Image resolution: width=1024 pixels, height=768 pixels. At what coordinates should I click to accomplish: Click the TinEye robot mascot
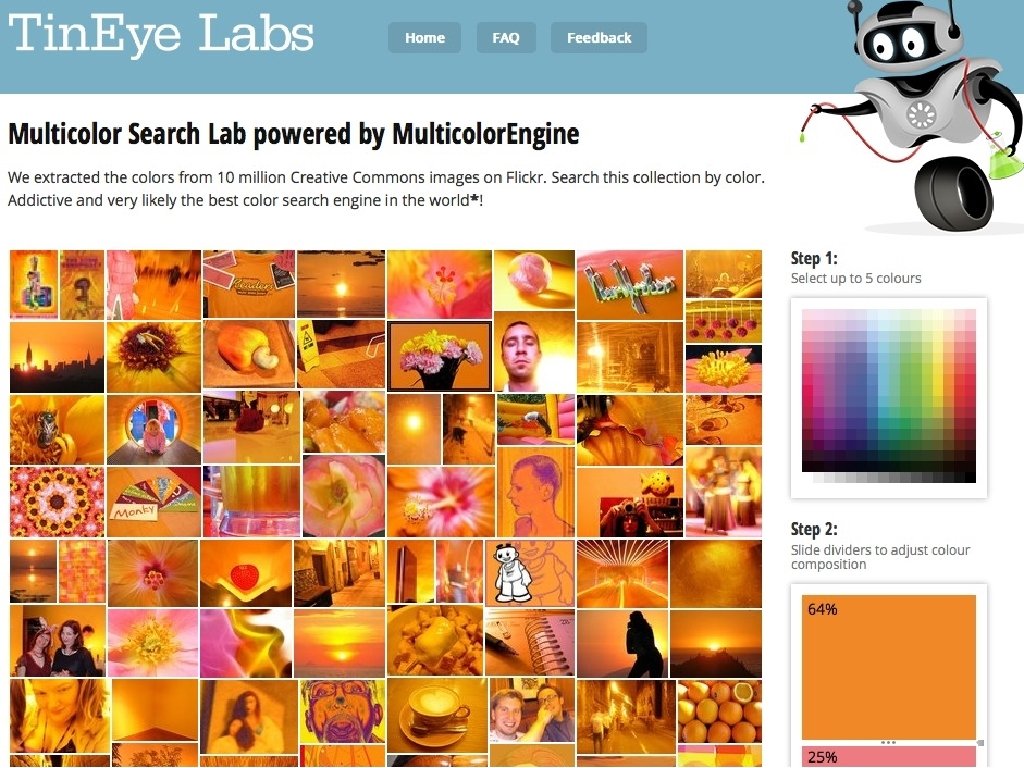point(911,116)
